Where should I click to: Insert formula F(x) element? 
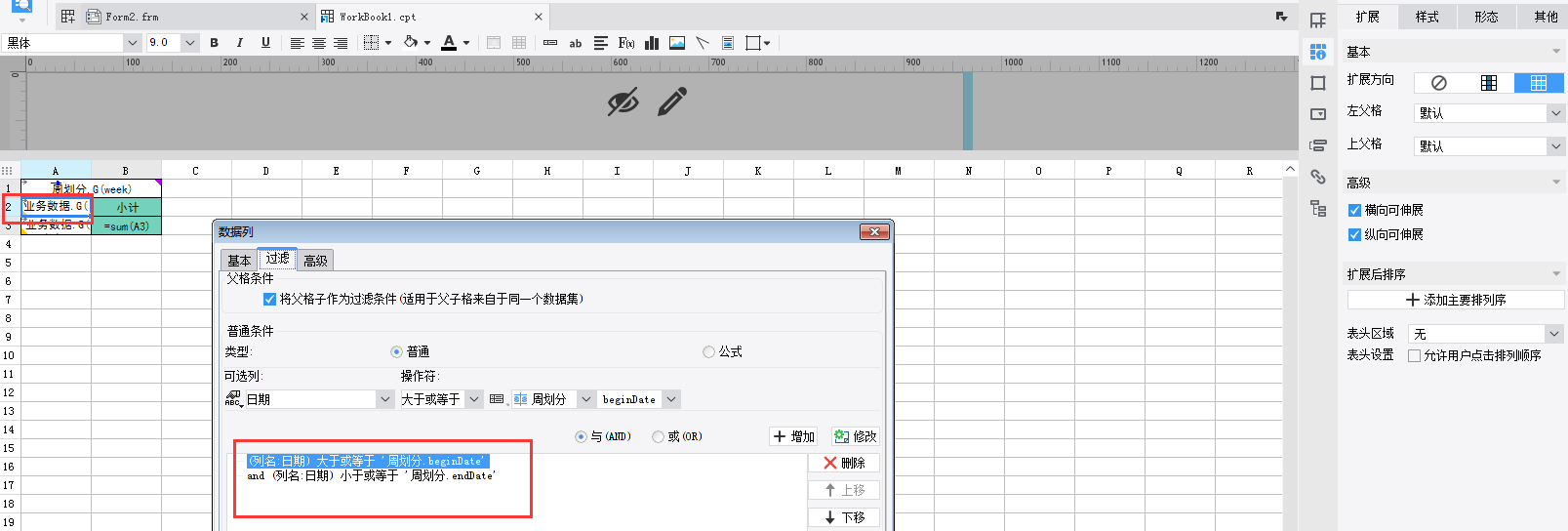coord(626,43)
